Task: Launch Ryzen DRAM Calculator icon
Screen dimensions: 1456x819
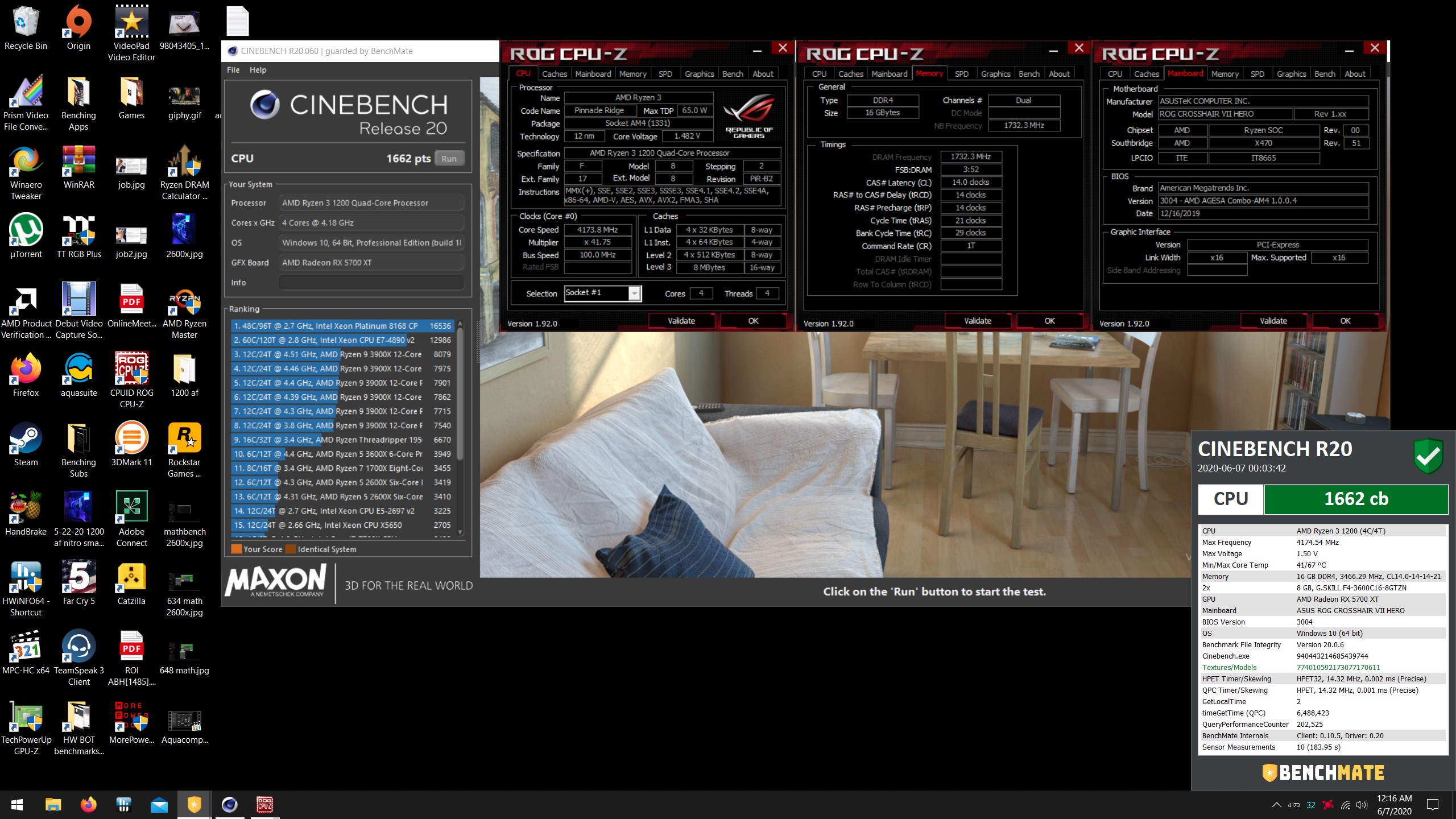Action: (x=184, y=172)
